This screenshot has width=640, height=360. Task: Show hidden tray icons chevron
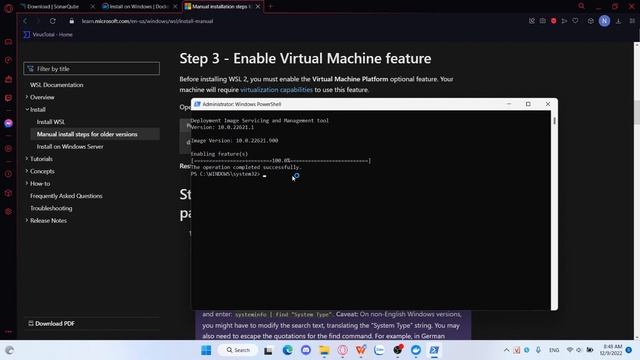506,350
